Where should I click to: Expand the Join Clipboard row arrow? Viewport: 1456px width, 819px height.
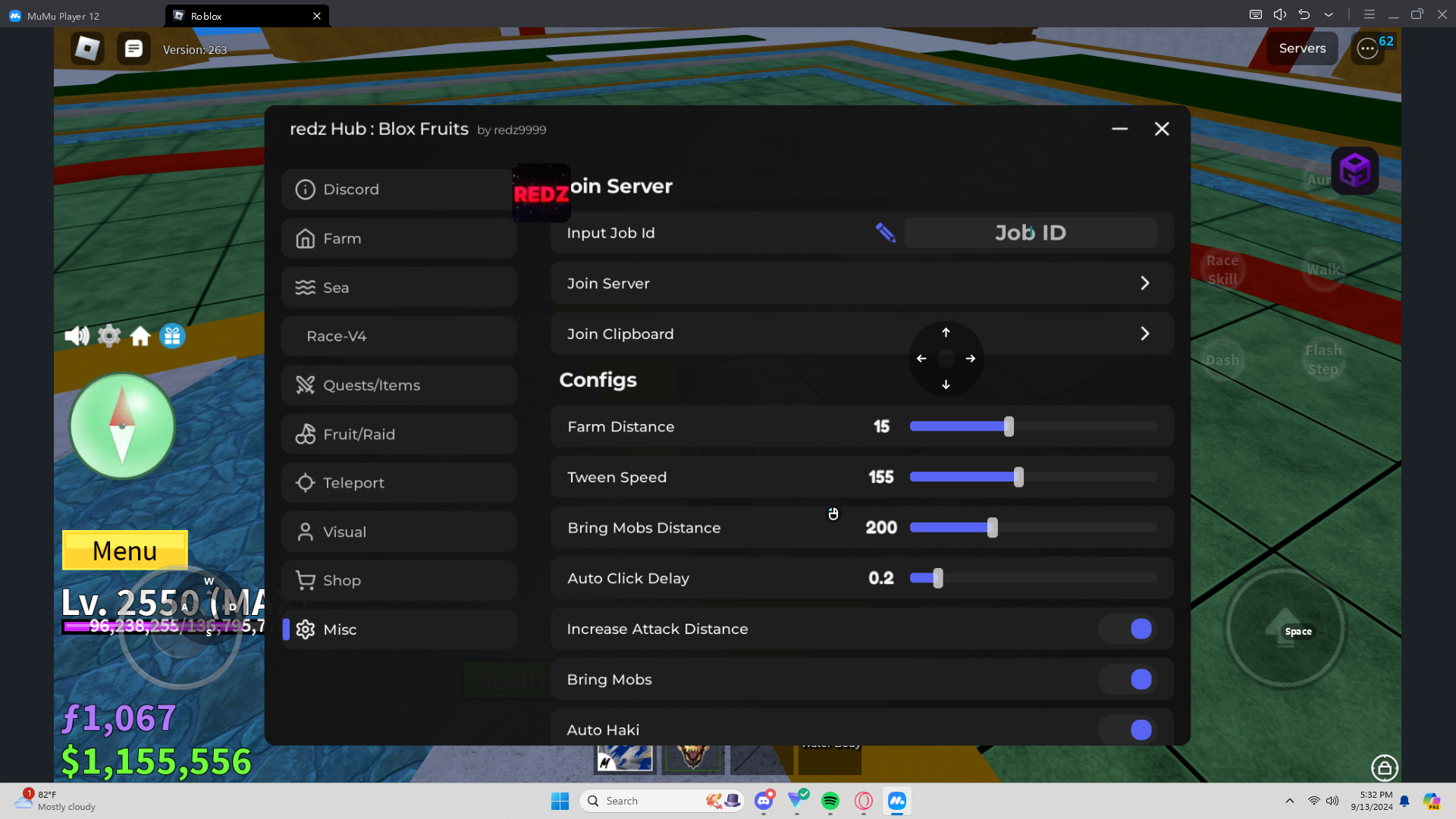point(1145,334)
